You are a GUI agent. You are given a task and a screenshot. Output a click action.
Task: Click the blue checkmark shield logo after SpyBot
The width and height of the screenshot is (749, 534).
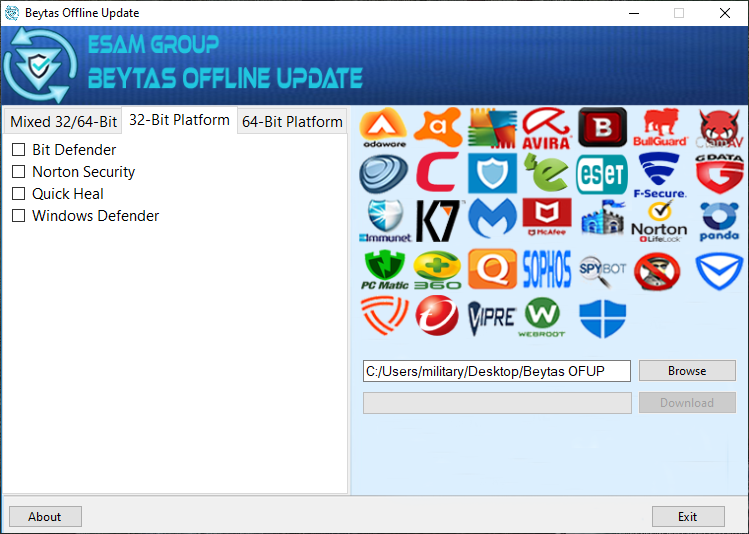coord(719,271)
